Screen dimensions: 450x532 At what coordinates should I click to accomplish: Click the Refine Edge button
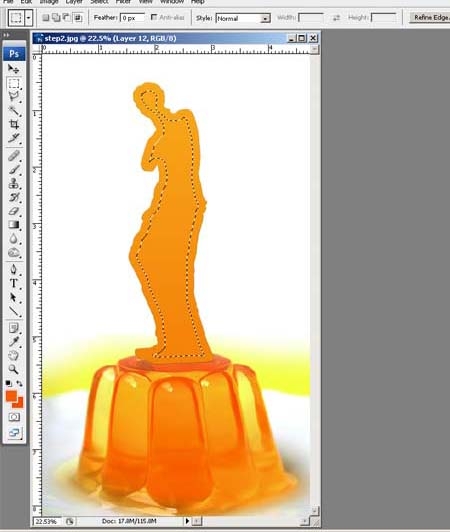(x=430, y=18)
